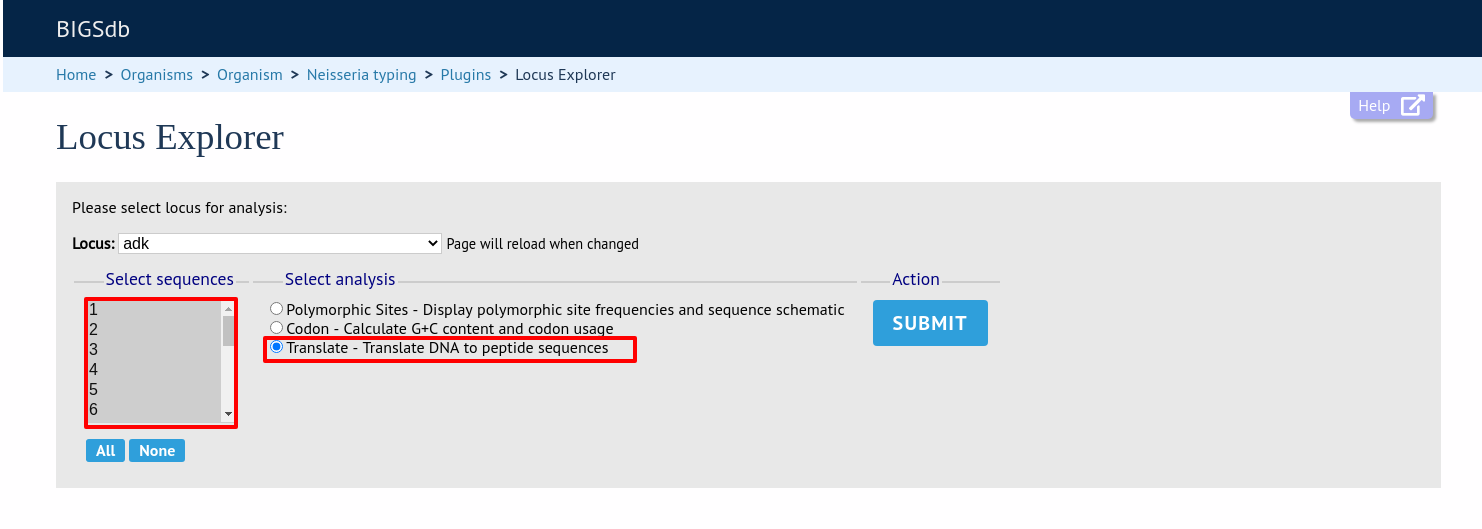This screenshot has width=1482, height=529.
Task: Open Organism breadcrumb link
Action: (x=250, y=75)
